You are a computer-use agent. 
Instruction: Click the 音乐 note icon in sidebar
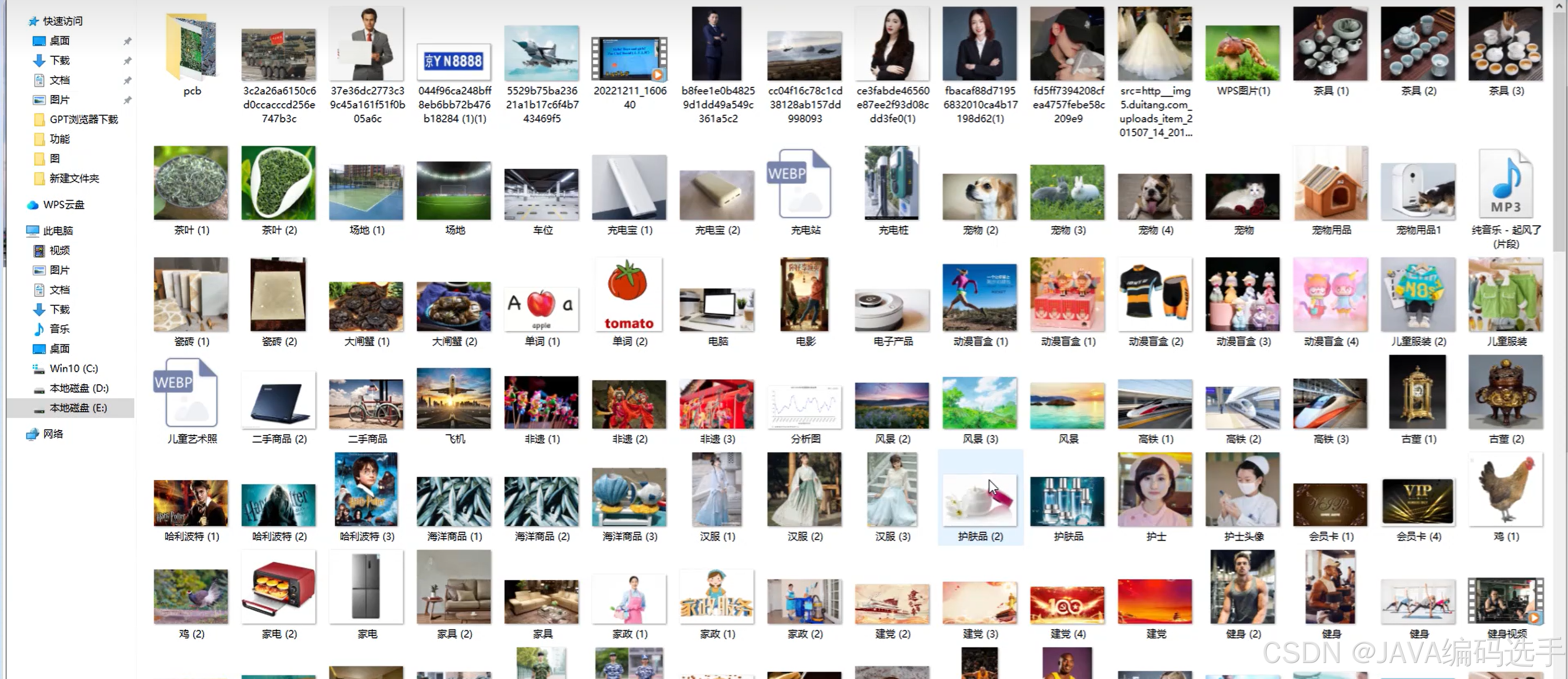pos(39,329)
